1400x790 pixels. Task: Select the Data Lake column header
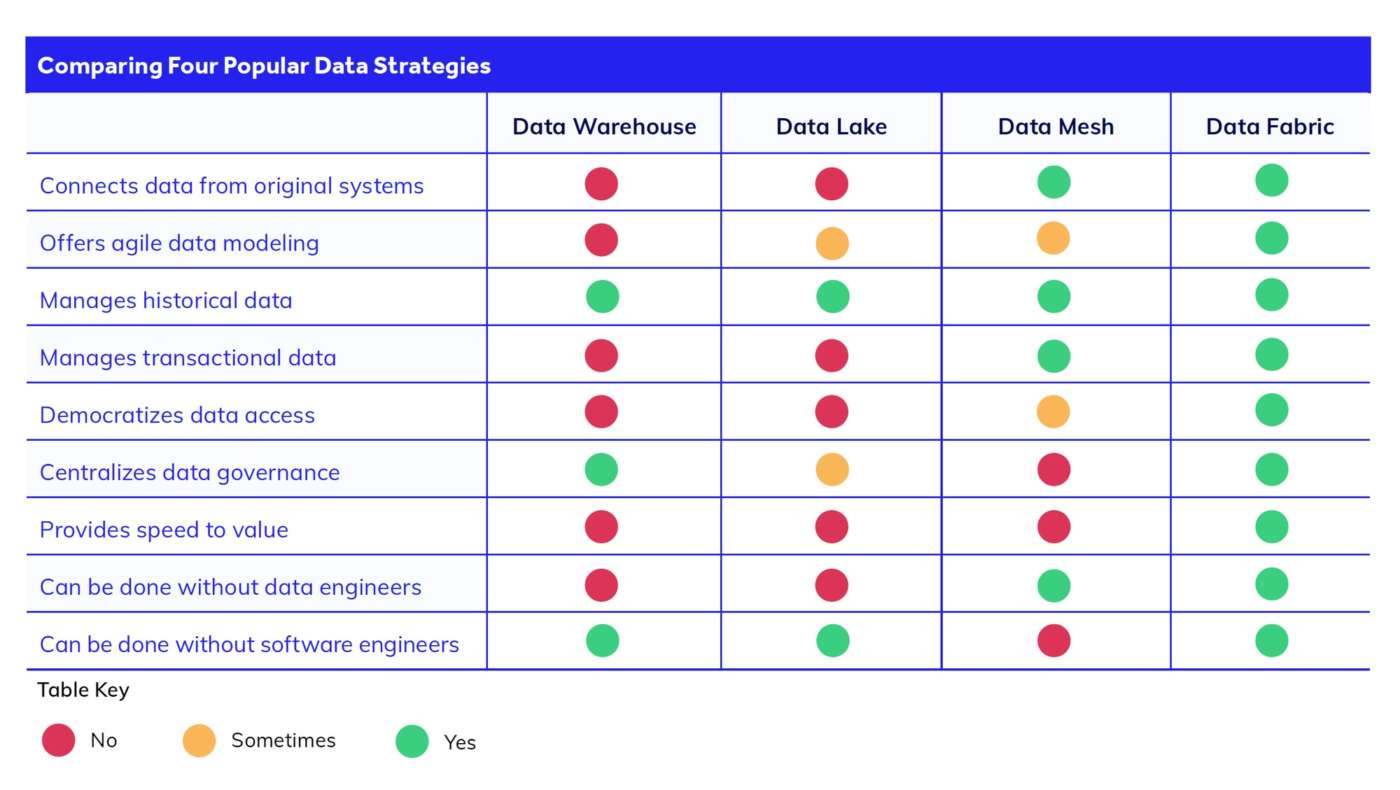point(831,126)
